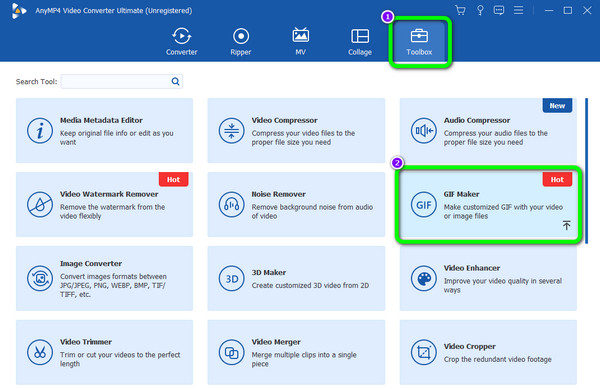This screenshot has height=390, width=600.
Task: Click the Video Merger icon
Action: coord(232,352)
